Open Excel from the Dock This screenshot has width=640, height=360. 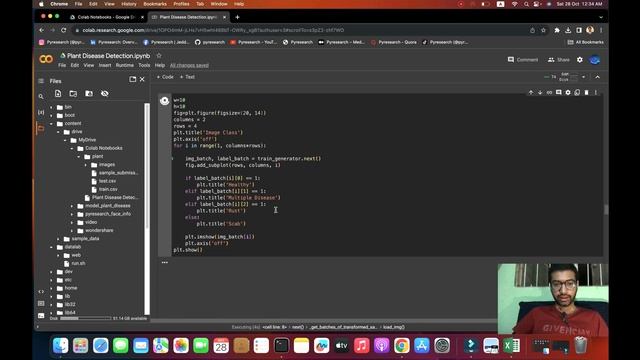(511, 346)
